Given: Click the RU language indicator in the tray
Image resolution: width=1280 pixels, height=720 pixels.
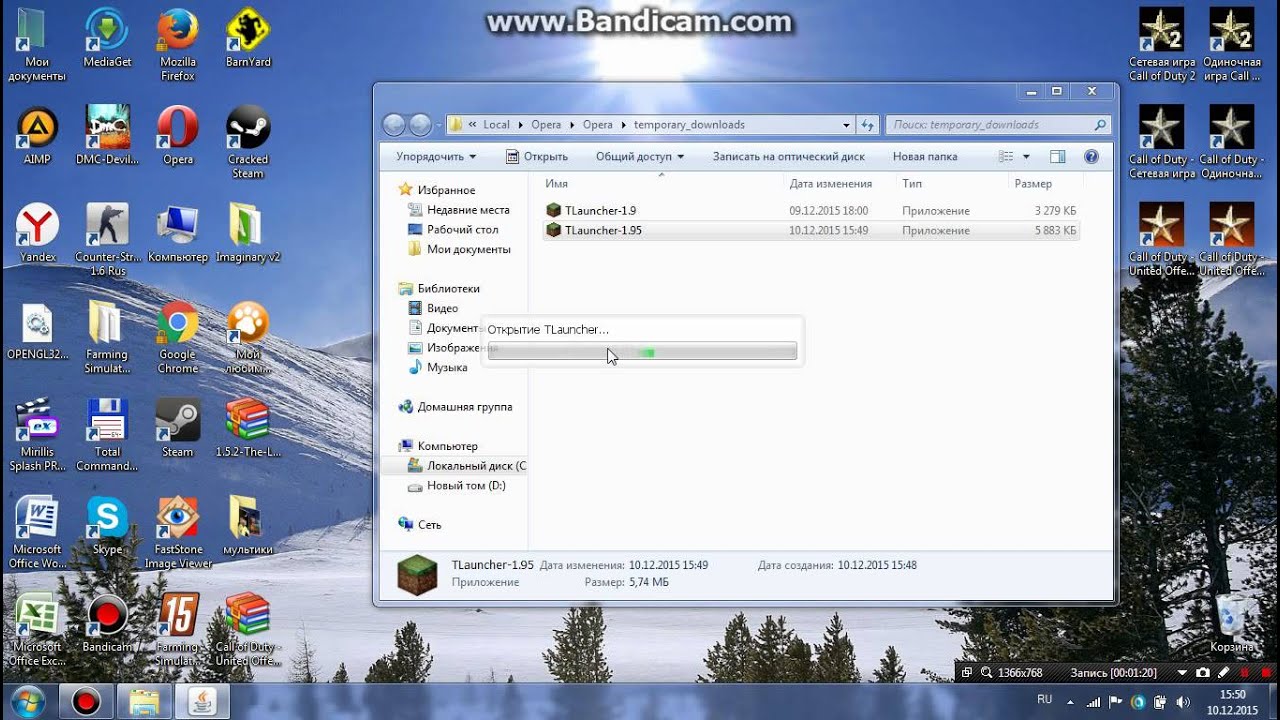Looking at the screenshot, I should [1045, 700].
